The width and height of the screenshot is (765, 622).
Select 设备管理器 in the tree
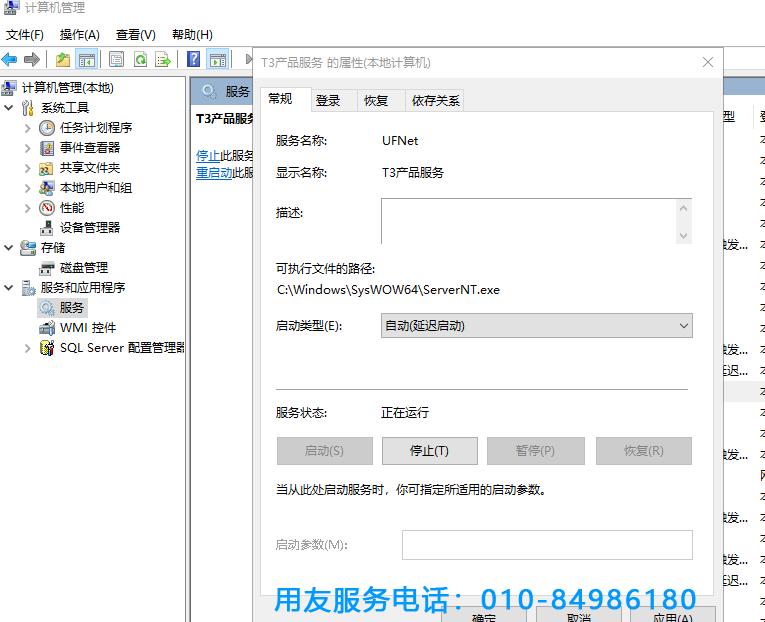click(90, 228)
